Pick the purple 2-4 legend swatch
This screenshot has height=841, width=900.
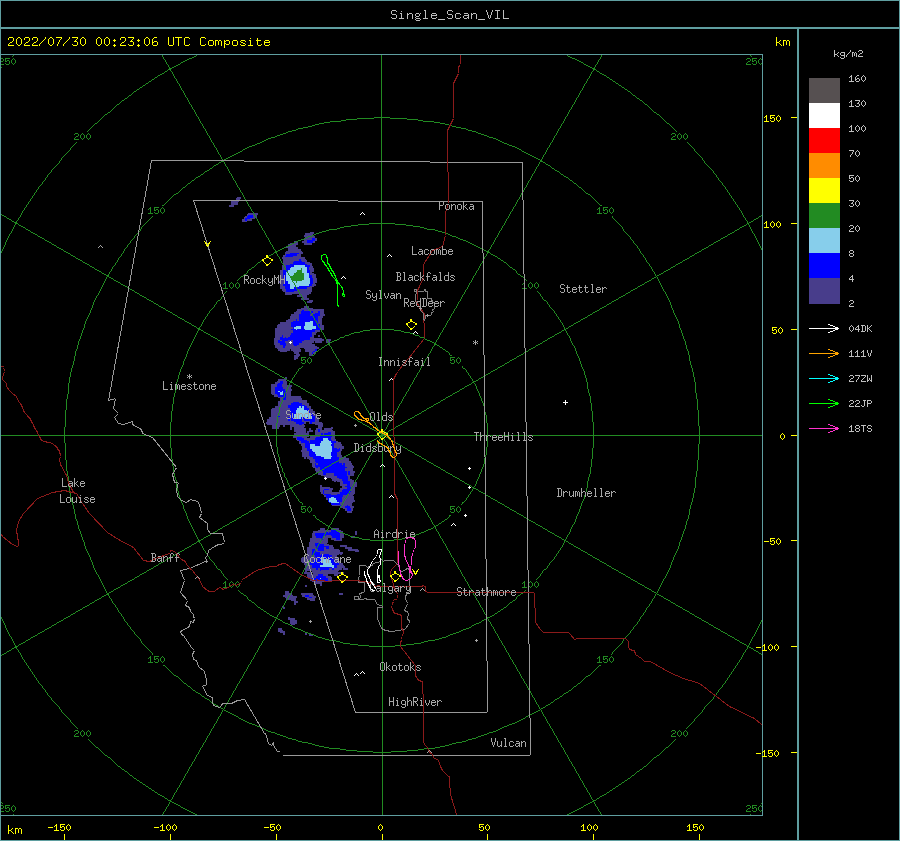point(824,290)
